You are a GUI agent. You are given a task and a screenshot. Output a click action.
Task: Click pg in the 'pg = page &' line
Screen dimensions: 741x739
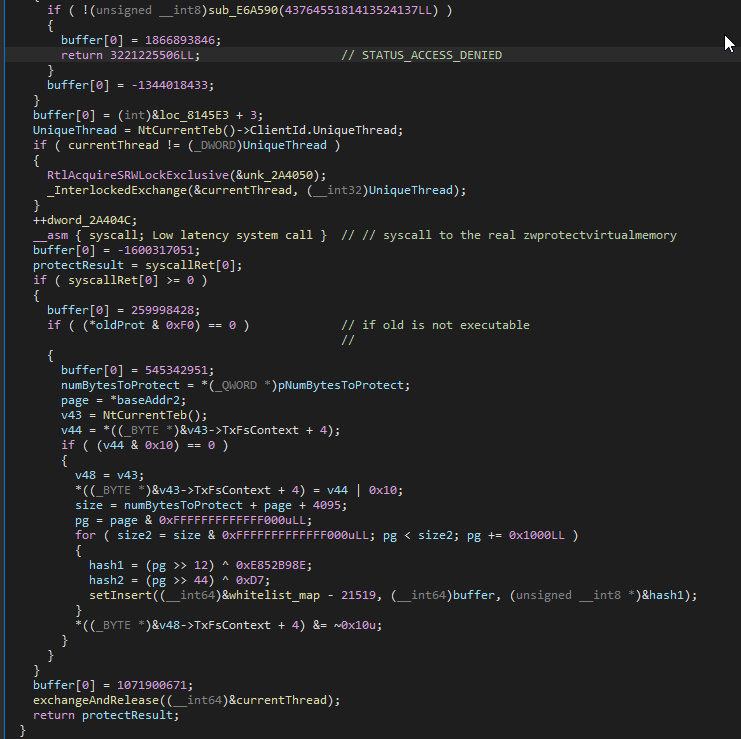tap(82, 520)
